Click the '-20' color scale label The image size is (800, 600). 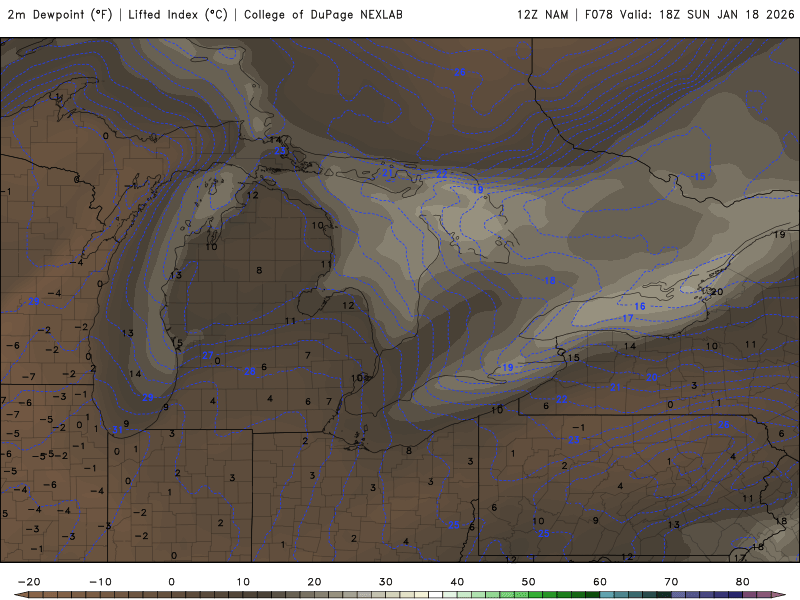click(29, 582)
